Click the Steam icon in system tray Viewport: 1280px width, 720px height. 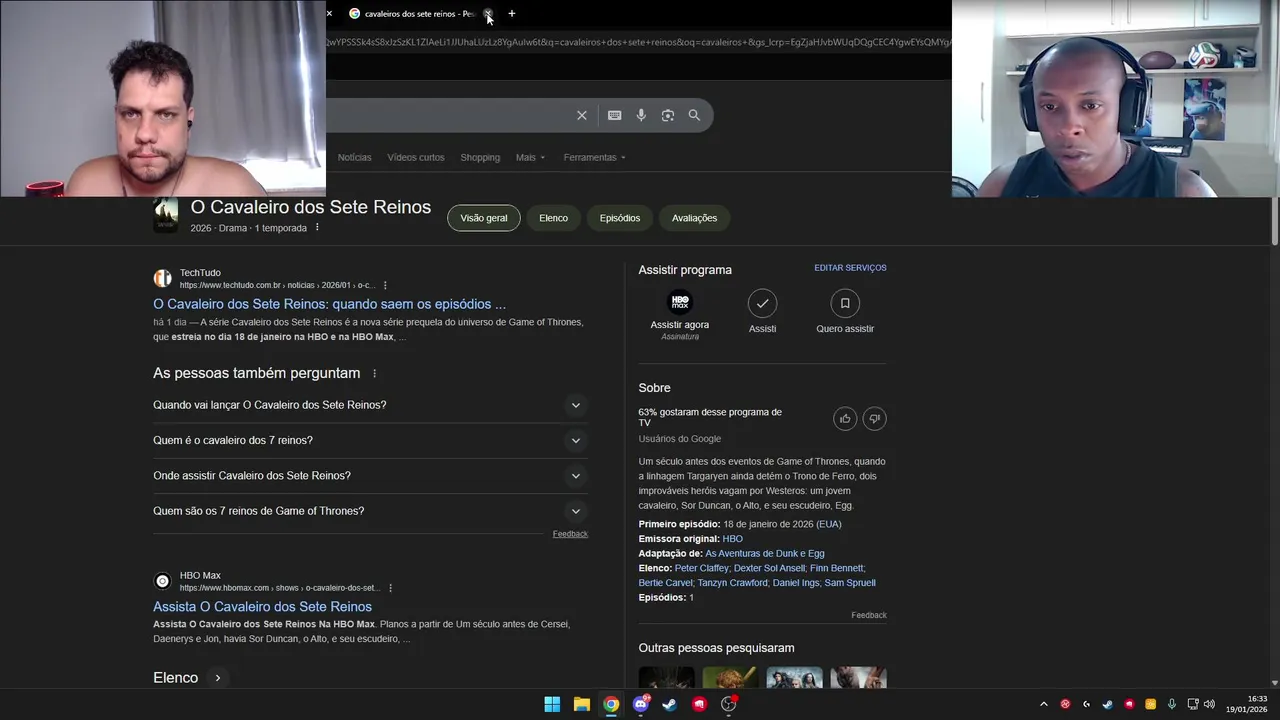click(x=1108, y=704)
